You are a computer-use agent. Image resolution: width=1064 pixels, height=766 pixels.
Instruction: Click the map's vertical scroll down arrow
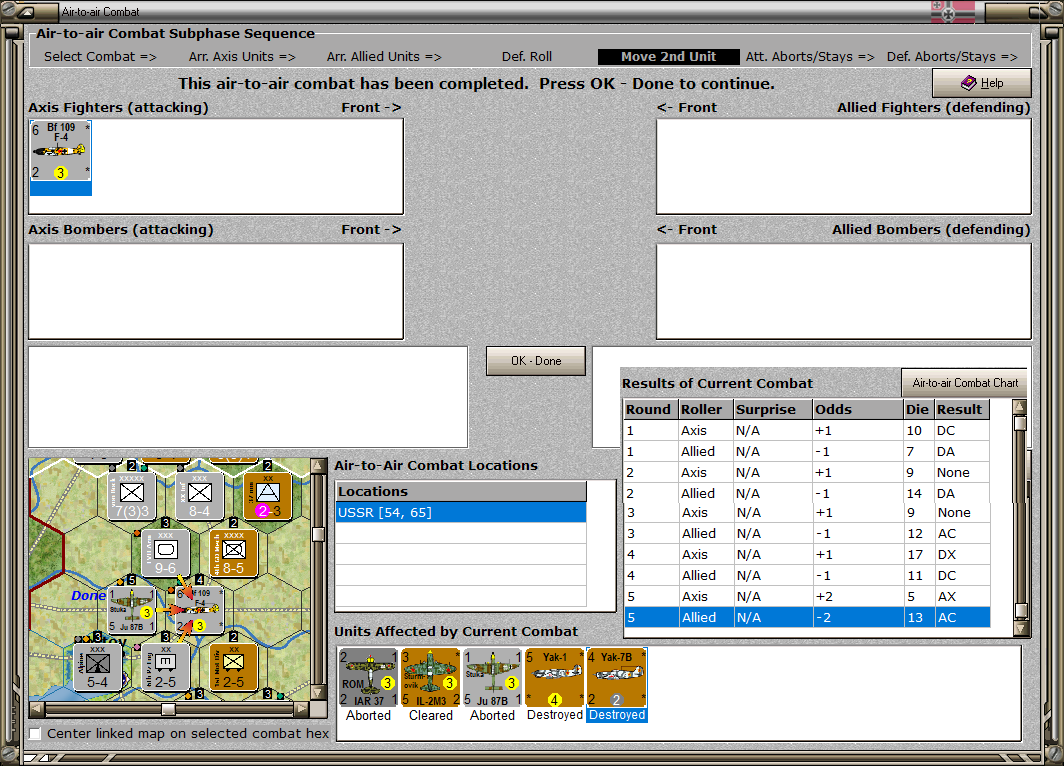[x=318, y=693]
